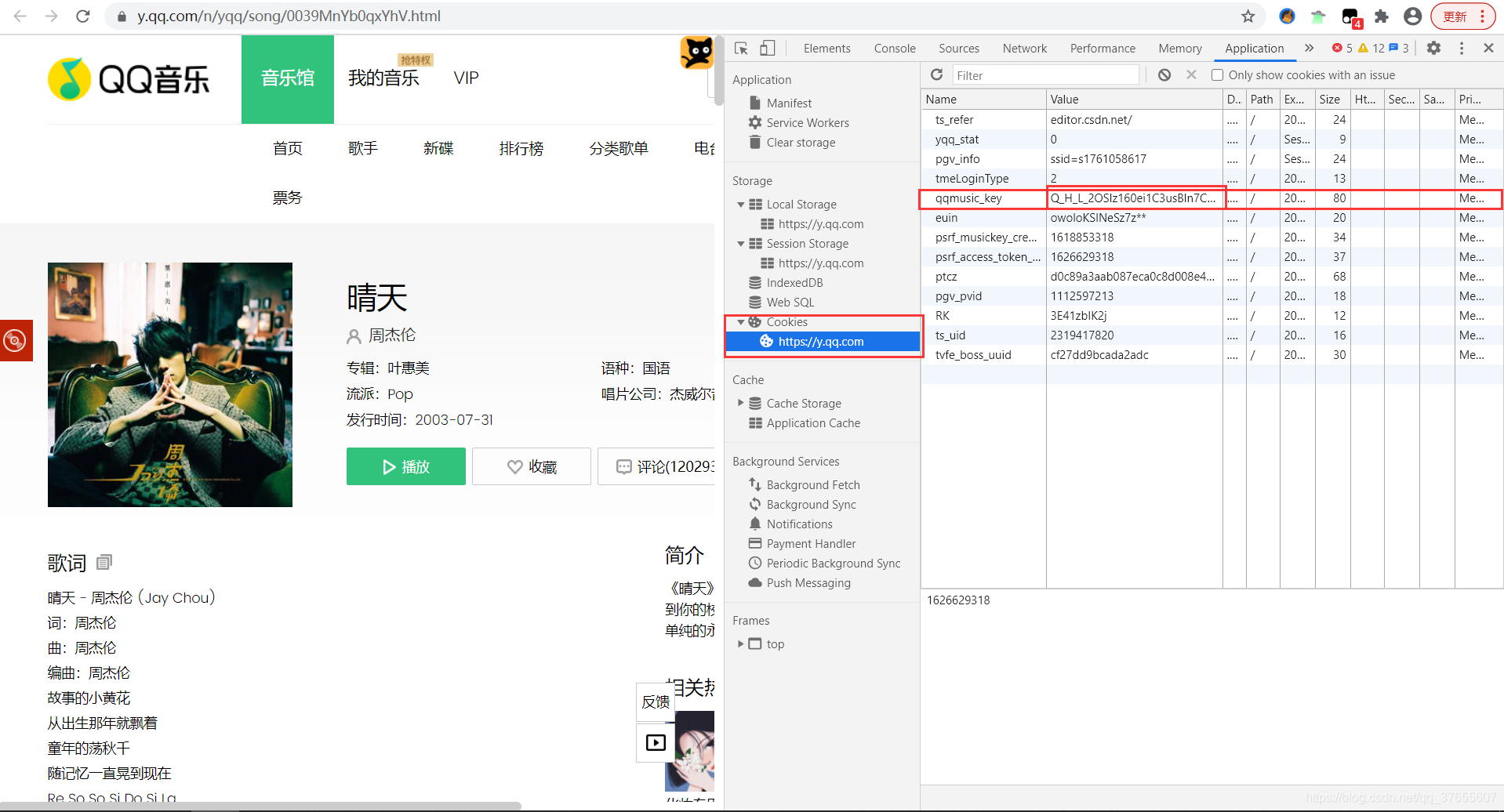Open Application Cache in the sidebar
The height and width of the screenshot is (812, 1504).
(813, 423)
